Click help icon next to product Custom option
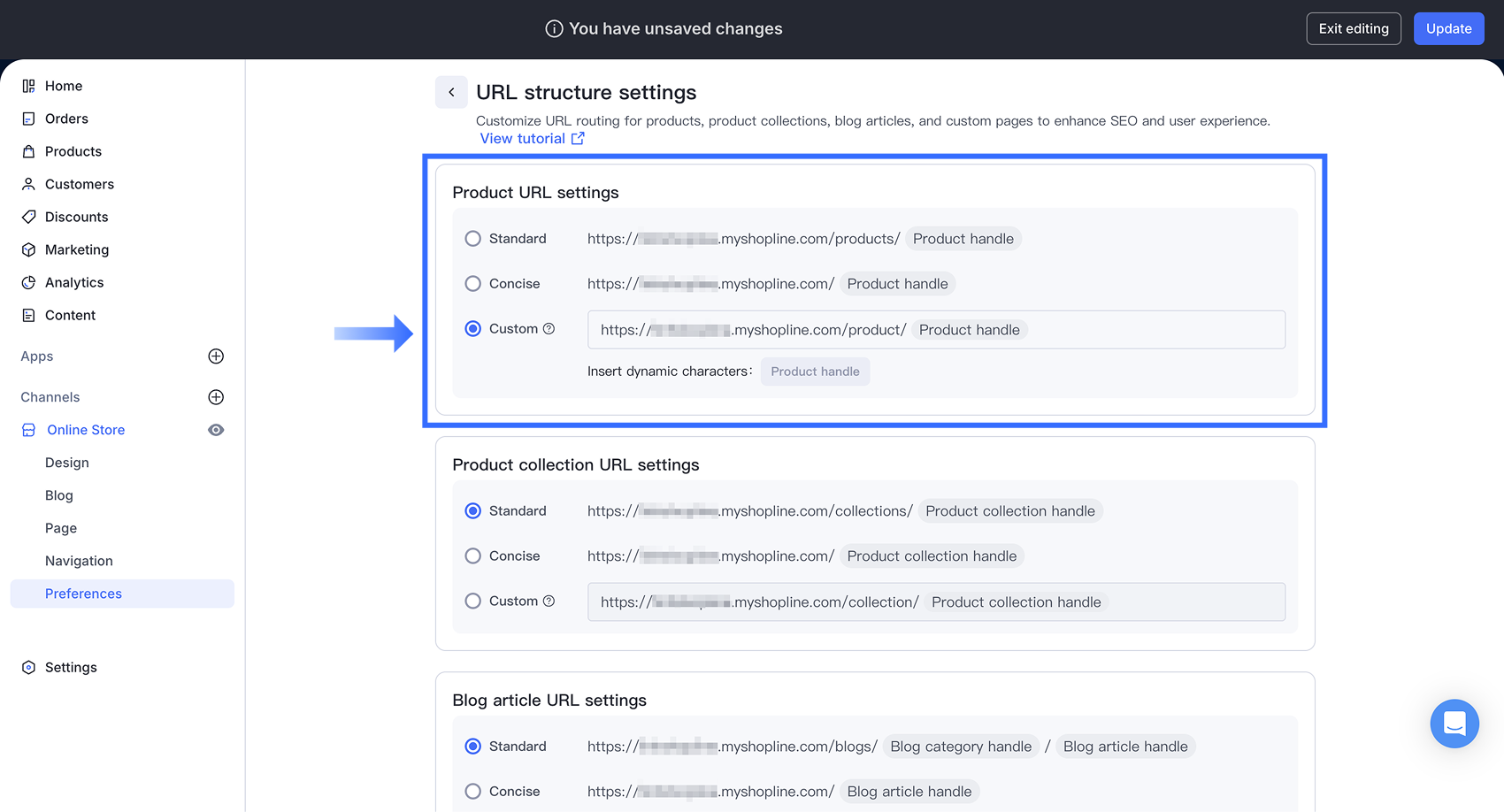The width and height of the screenshot is (1504, 812). point(549,329)
